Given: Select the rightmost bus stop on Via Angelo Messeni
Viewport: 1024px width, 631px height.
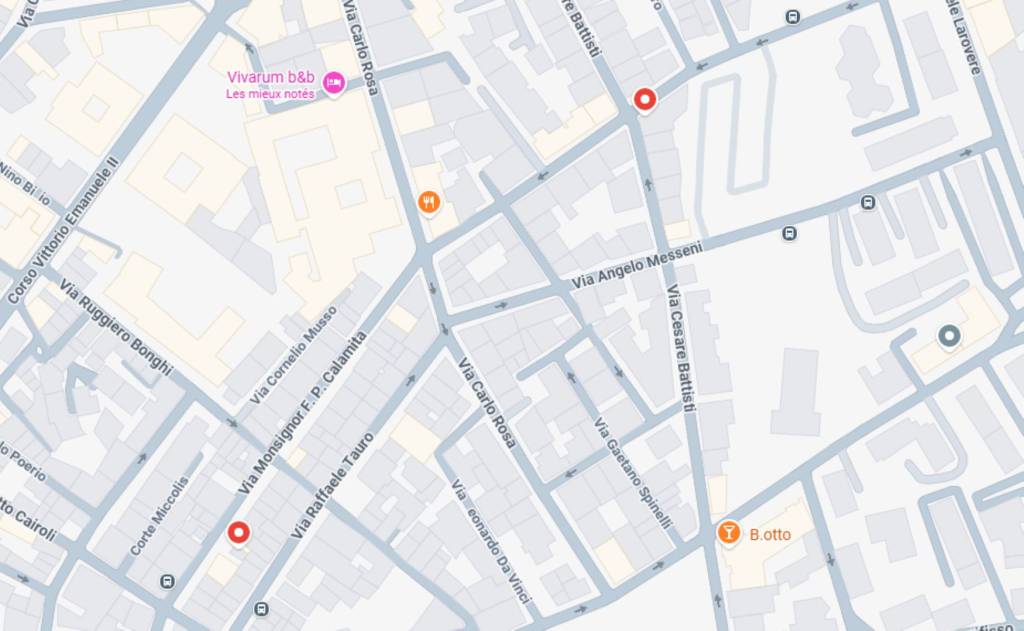Looking at the screenshot, I should pyautogui.click(x=867, y=202).
